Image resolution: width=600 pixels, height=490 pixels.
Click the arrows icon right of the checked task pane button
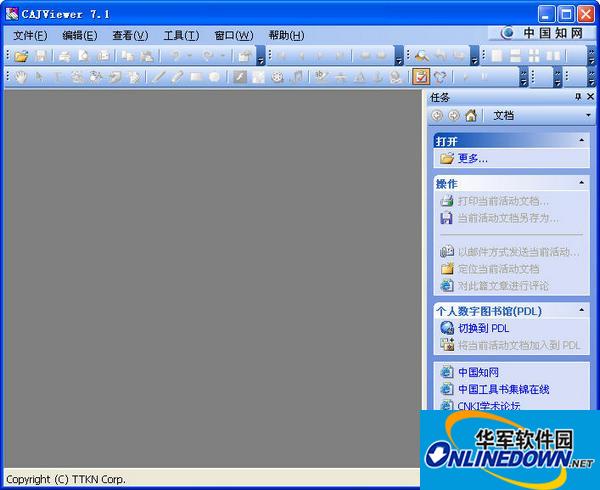click(x=440, y=77)
